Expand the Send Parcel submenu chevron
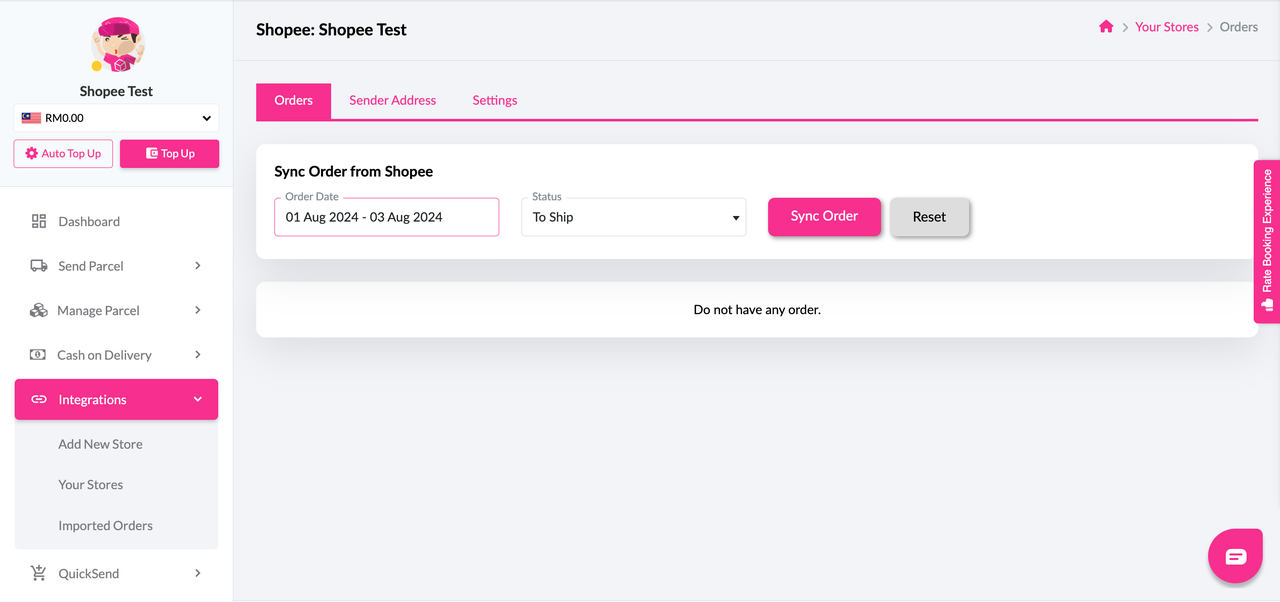 198,266
